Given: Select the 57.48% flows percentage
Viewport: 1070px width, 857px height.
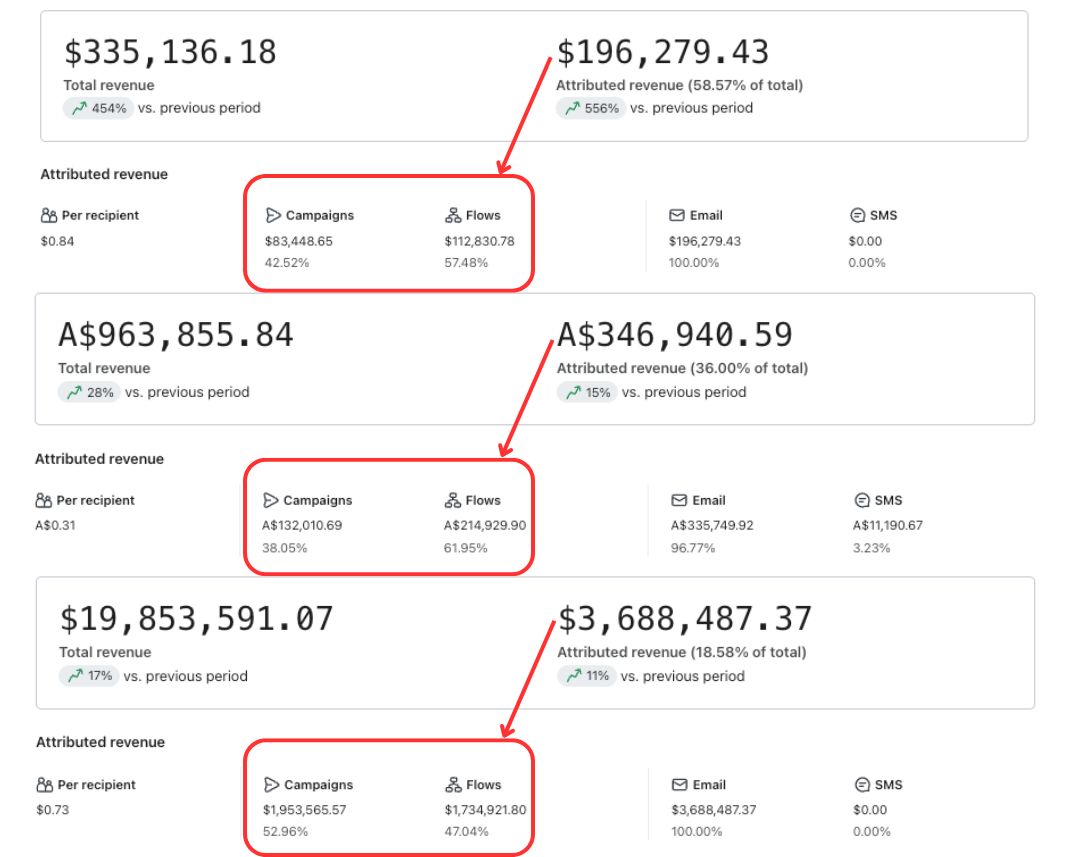Looking at the screenshot, I should click(x=466, y=263).
